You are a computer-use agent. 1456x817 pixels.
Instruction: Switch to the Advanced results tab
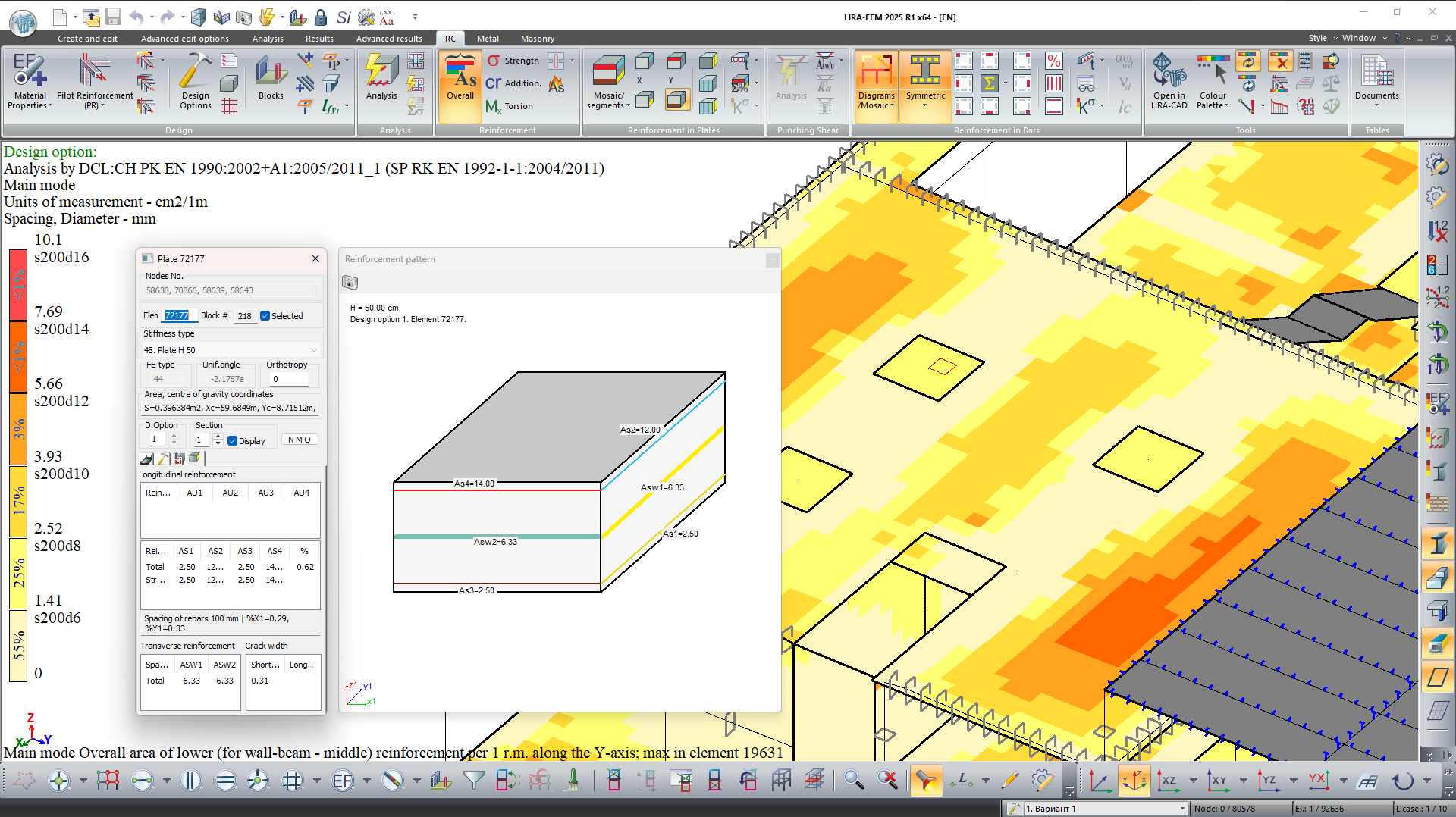click(389, 39)
